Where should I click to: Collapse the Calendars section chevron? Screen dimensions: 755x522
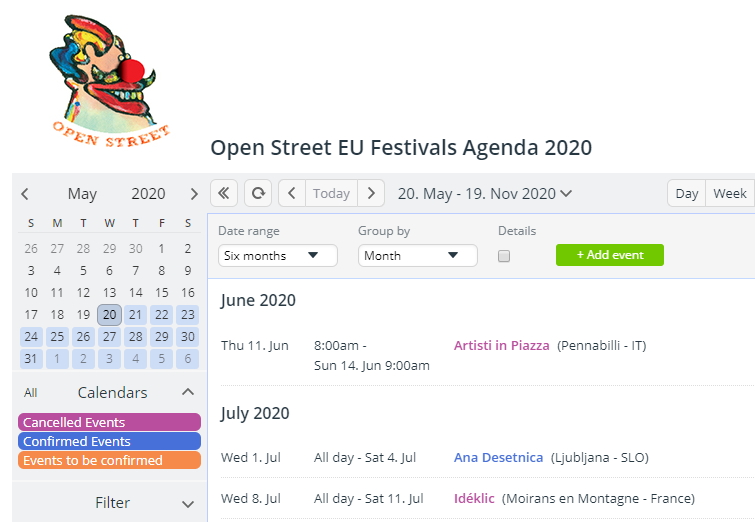pos(188,392)
